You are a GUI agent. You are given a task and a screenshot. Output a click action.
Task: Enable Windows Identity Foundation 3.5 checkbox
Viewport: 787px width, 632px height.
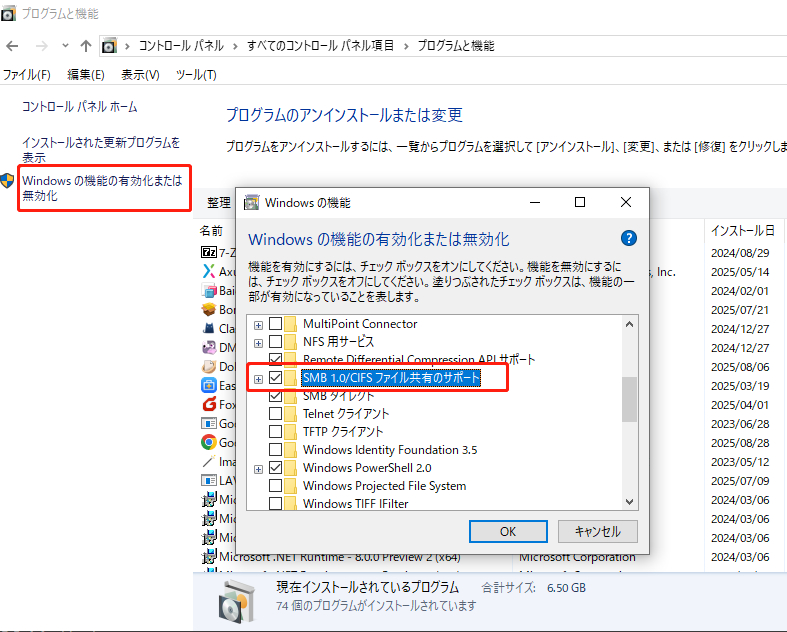tap(276, 449)
